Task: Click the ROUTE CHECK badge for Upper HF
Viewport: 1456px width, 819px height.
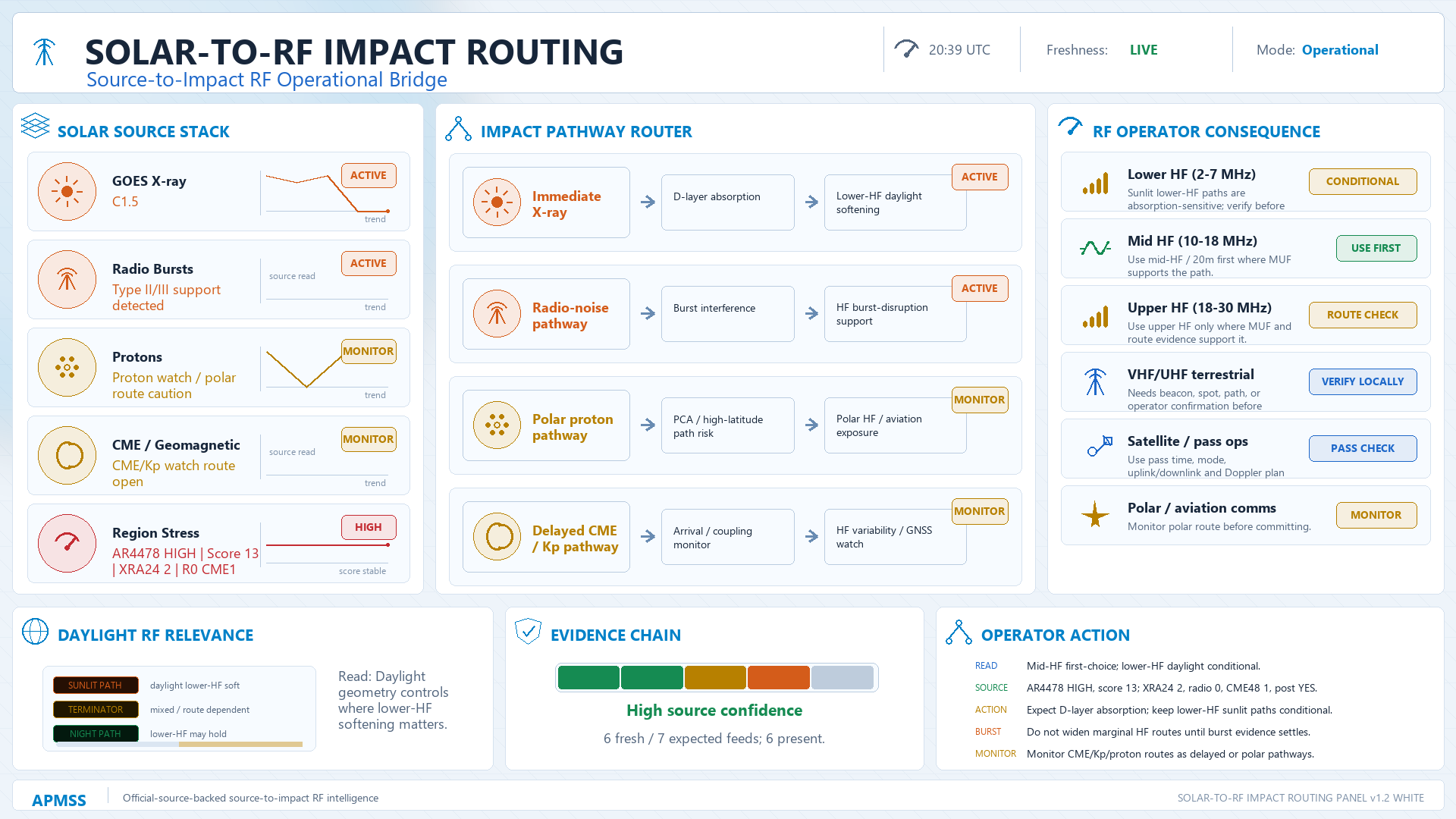Action: [1363, 315]
